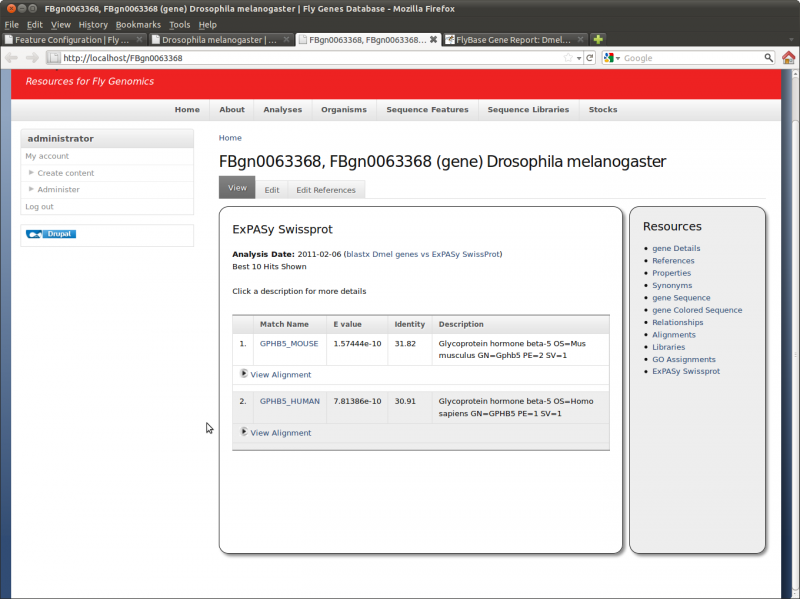Open the tab list dropdown arrow
800x599 pixels.
[x=791, y=39]
